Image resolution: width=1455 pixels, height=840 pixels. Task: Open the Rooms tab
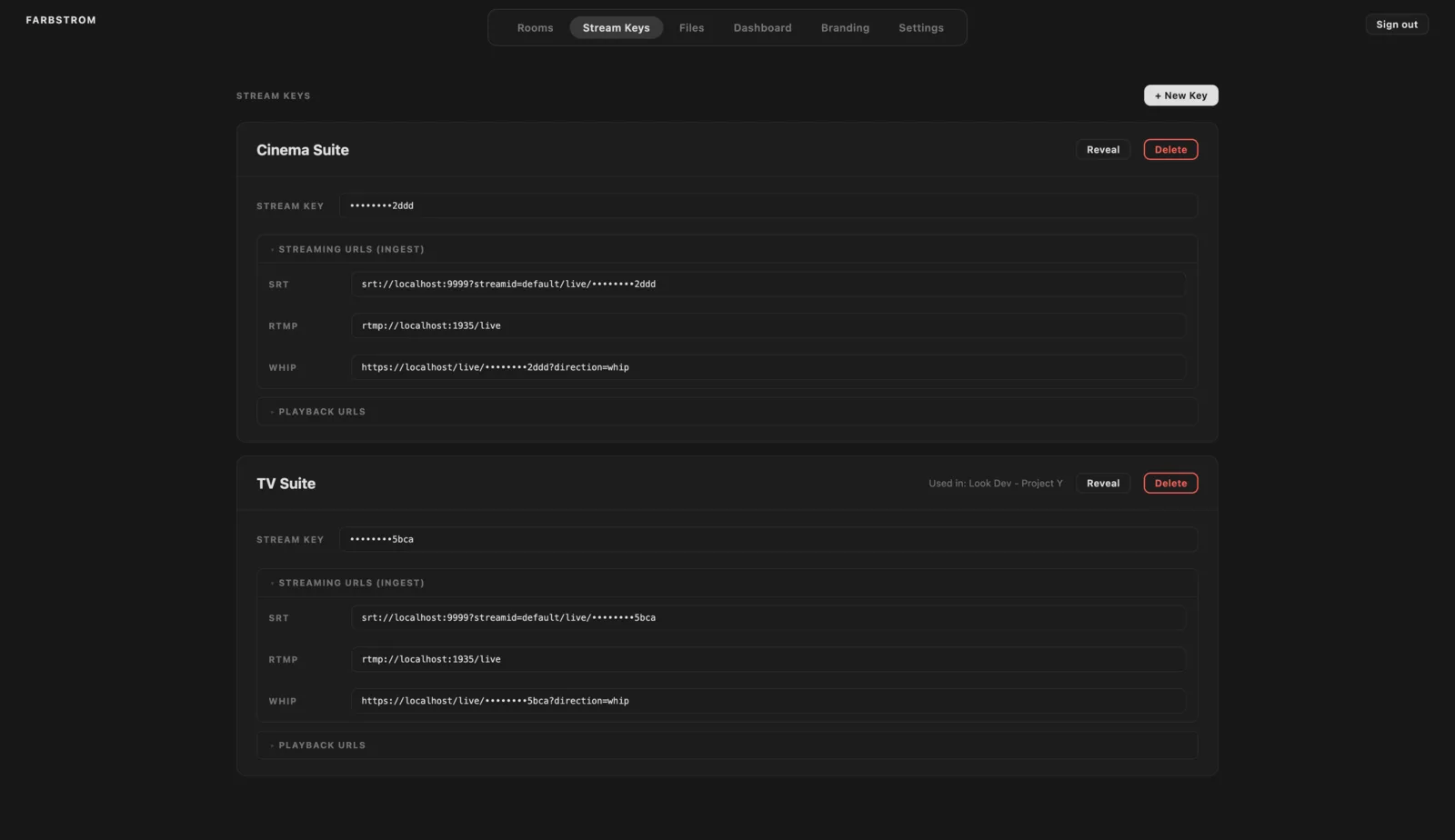[x=535, y=27]
